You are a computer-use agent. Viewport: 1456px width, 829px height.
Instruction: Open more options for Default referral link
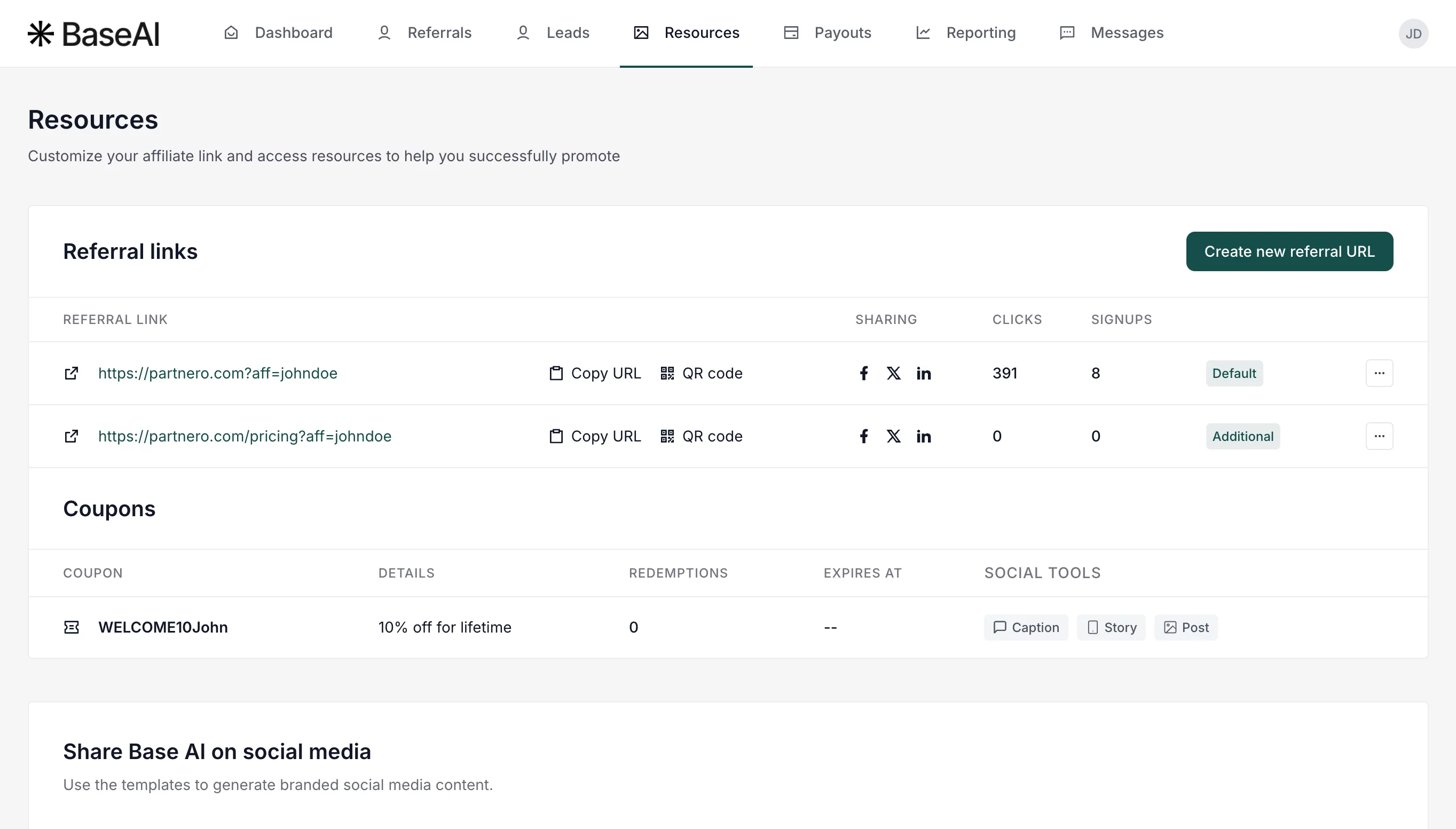point(1379,373)
